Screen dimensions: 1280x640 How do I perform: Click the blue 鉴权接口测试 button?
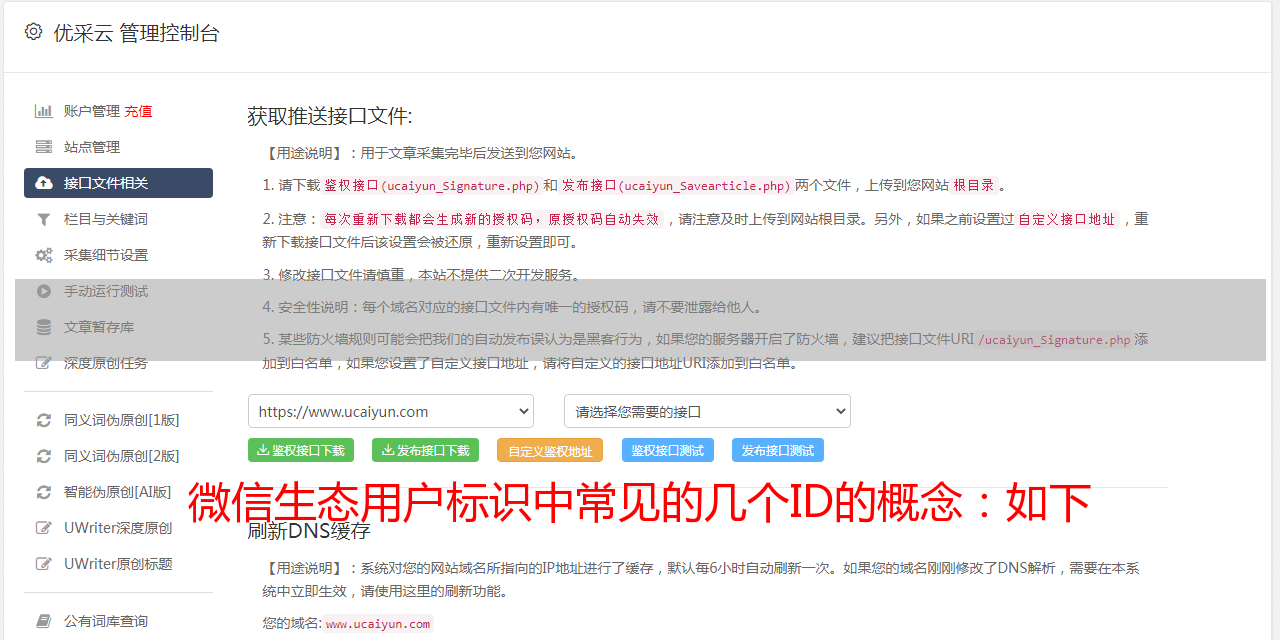[x=668, y=450]
